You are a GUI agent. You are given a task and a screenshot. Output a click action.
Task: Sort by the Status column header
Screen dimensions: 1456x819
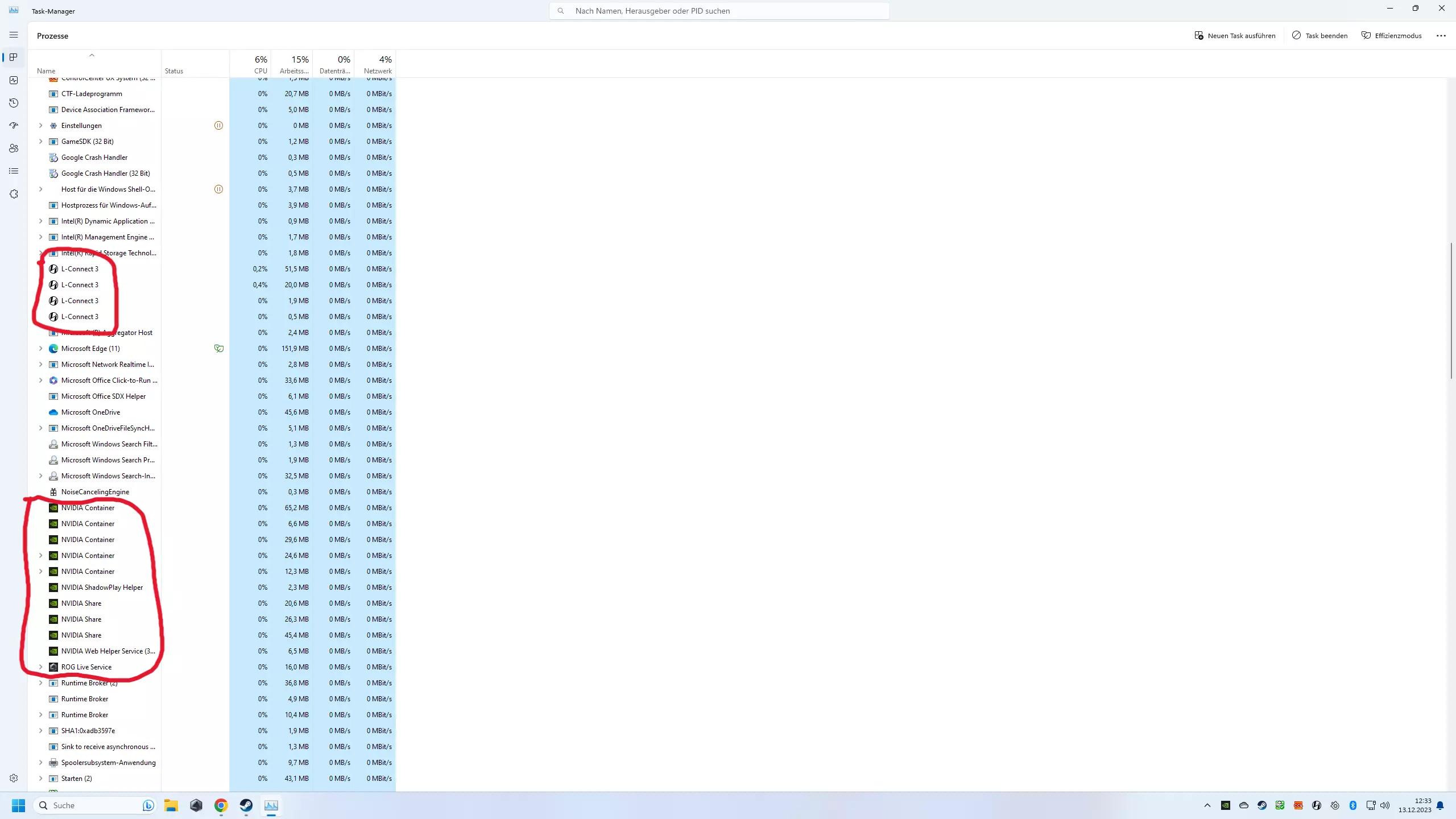[196, 64]
